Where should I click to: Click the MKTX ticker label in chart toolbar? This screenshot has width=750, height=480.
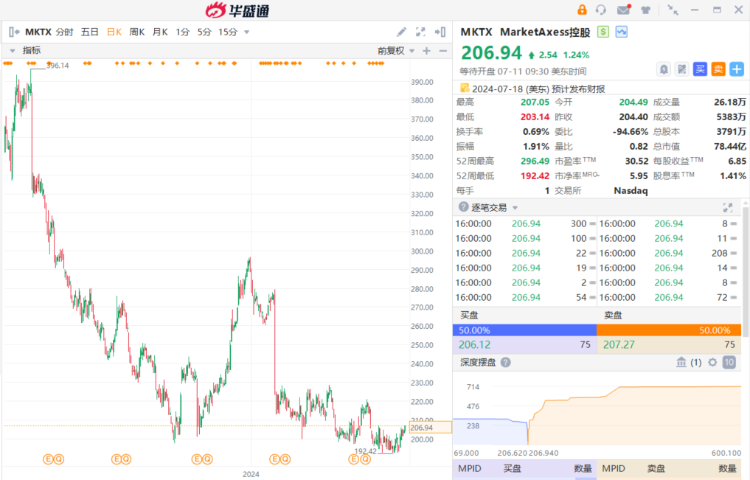tap(38, 32)
